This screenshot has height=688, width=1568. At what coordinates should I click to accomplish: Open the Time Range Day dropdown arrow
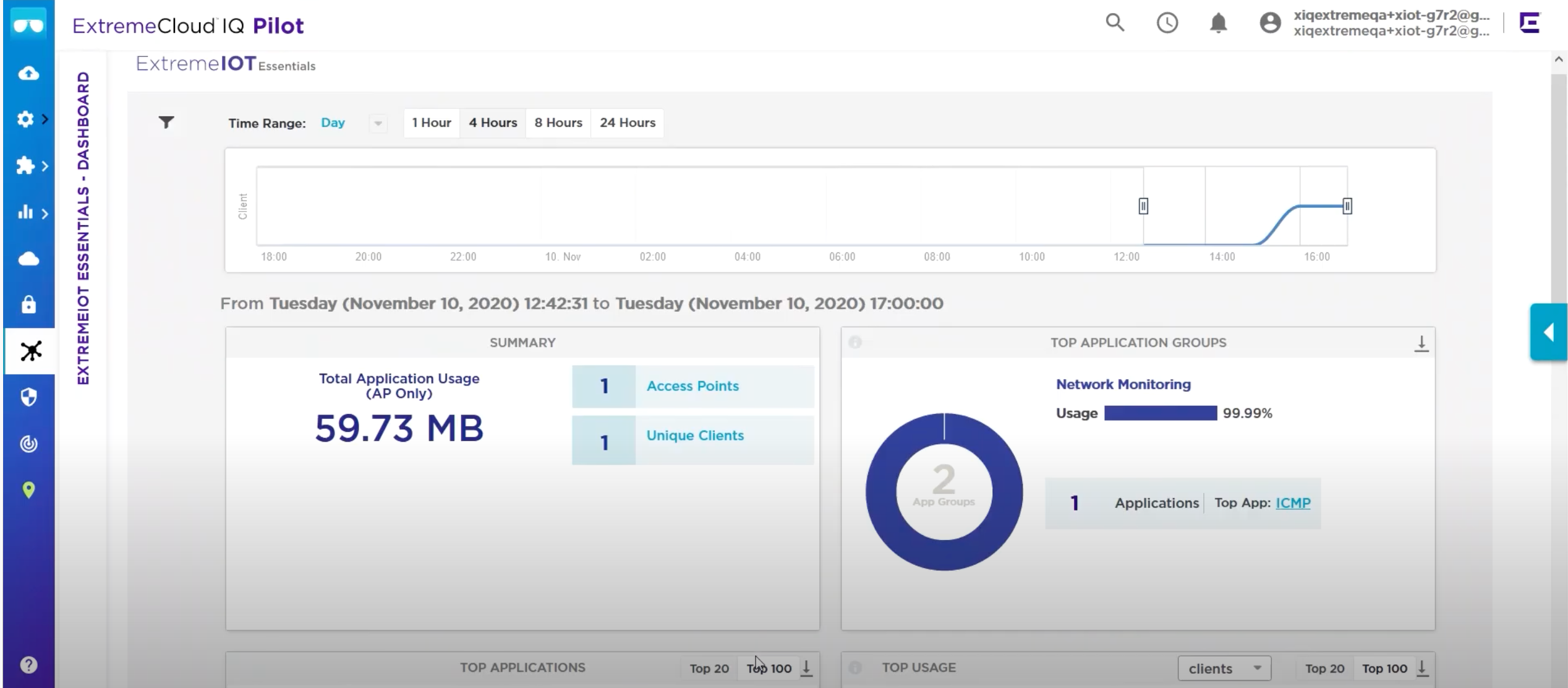[x=378, y=123]
